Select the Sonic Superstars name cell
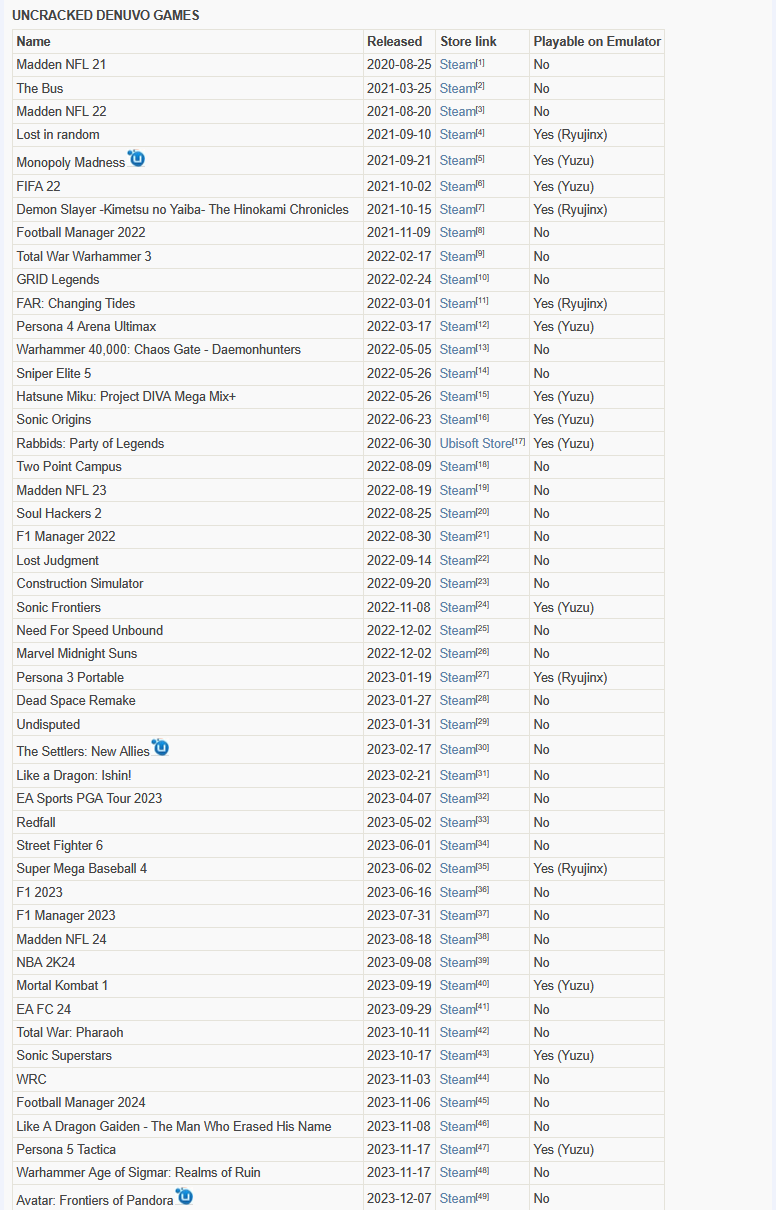The height and width of the screenshot is (1210, 776). pyautogui.click(x=187, y=1056)
